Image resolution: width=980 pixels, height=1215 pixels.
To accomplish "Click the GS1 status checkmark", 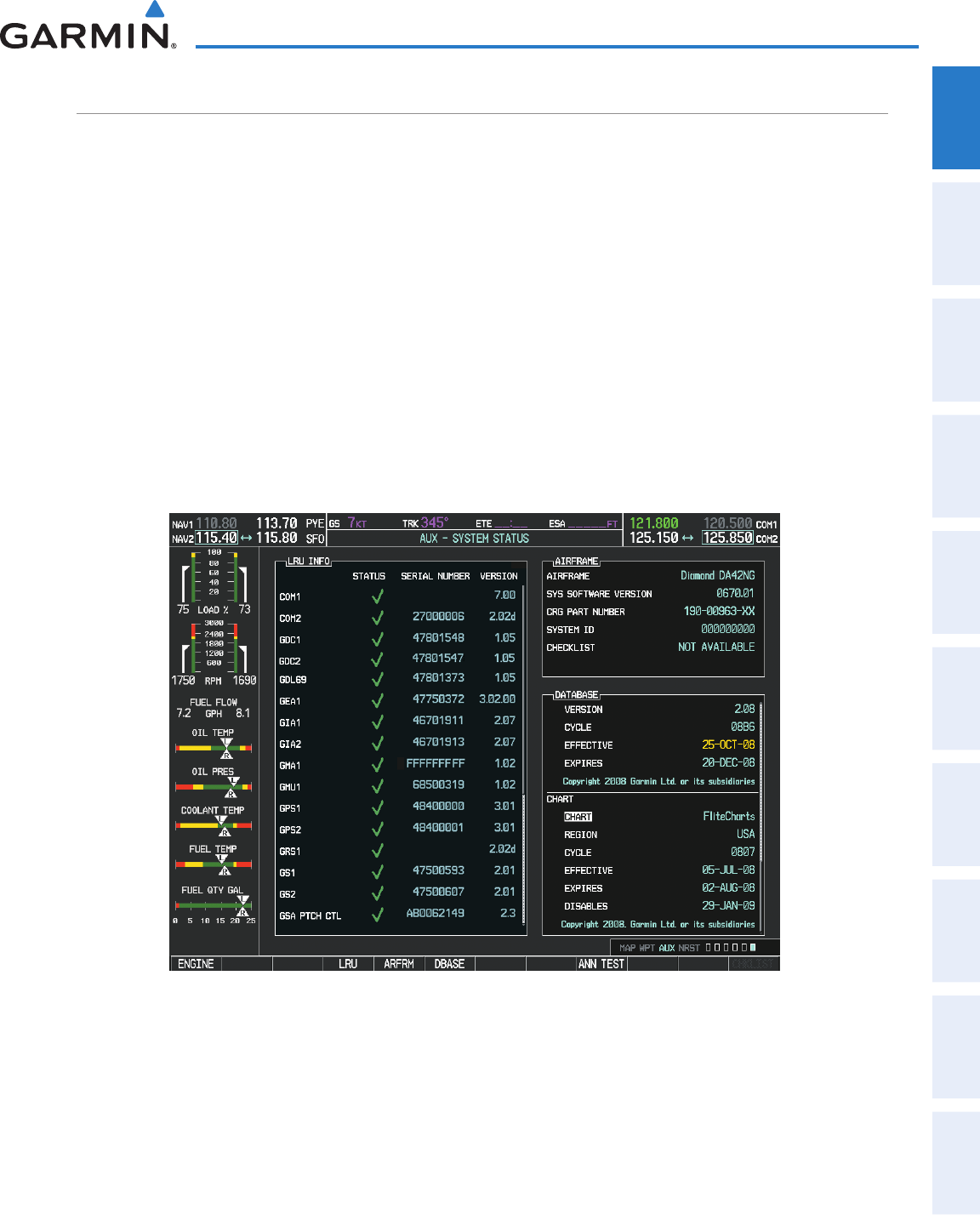I will click(377, 872).
